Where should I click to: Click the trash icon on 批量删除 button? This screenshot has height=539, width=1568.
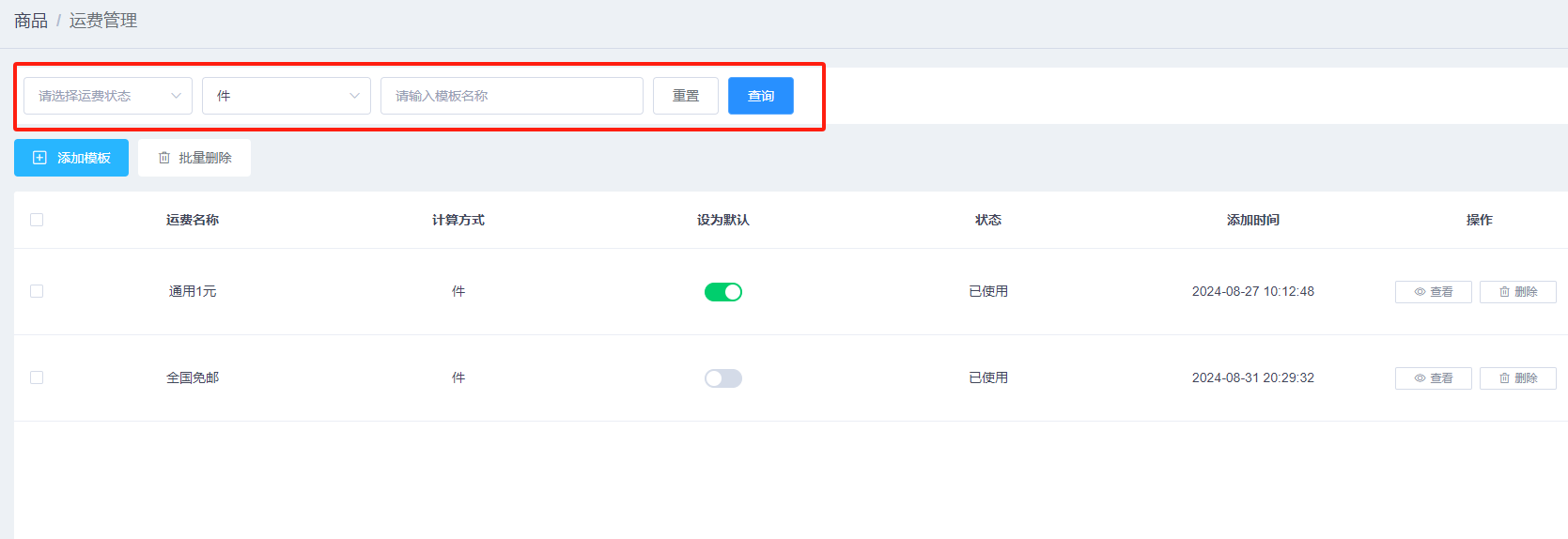point(164,158)
